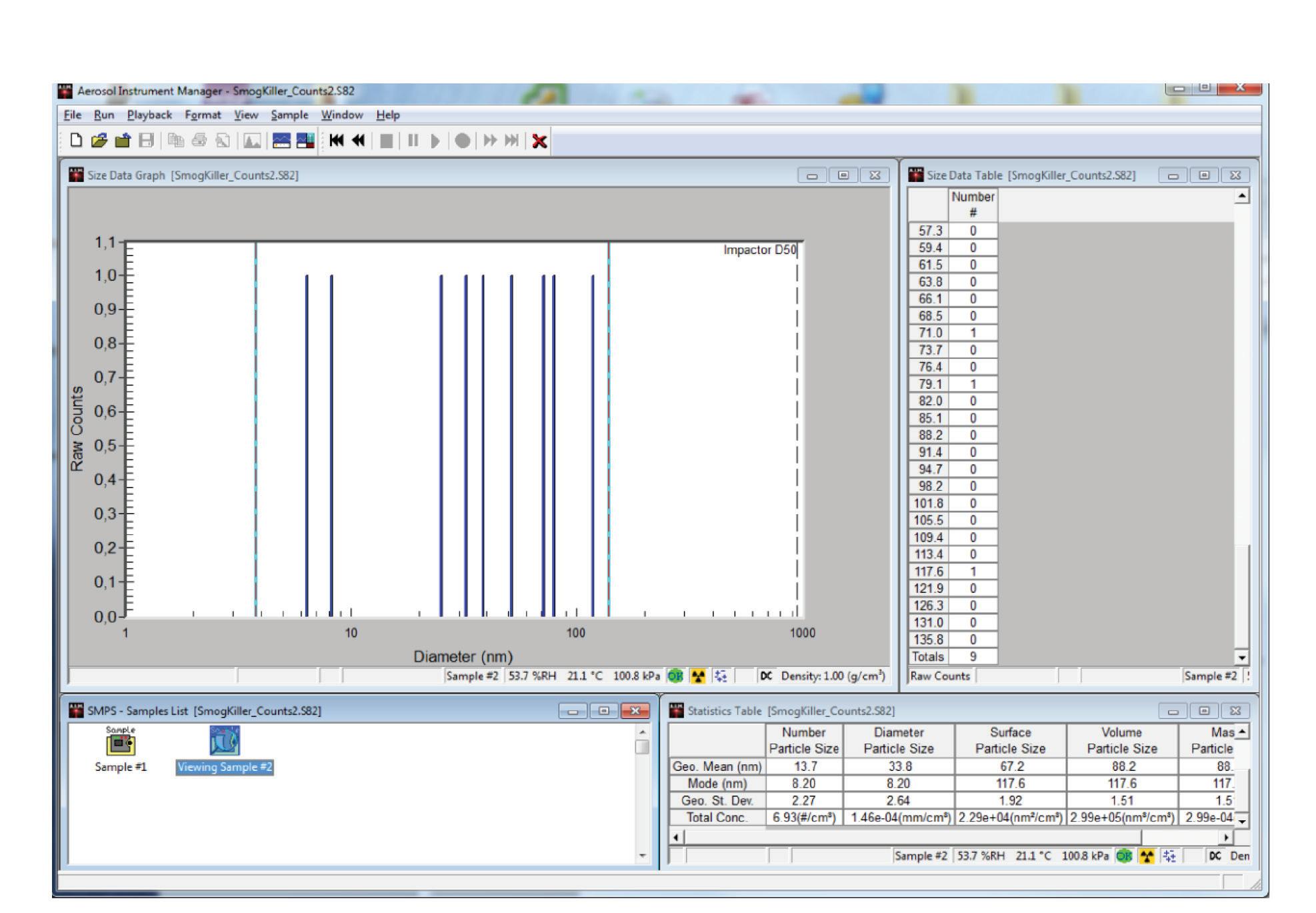
Task: Click the red X delete icon
Action: click(x=539, y=141)
